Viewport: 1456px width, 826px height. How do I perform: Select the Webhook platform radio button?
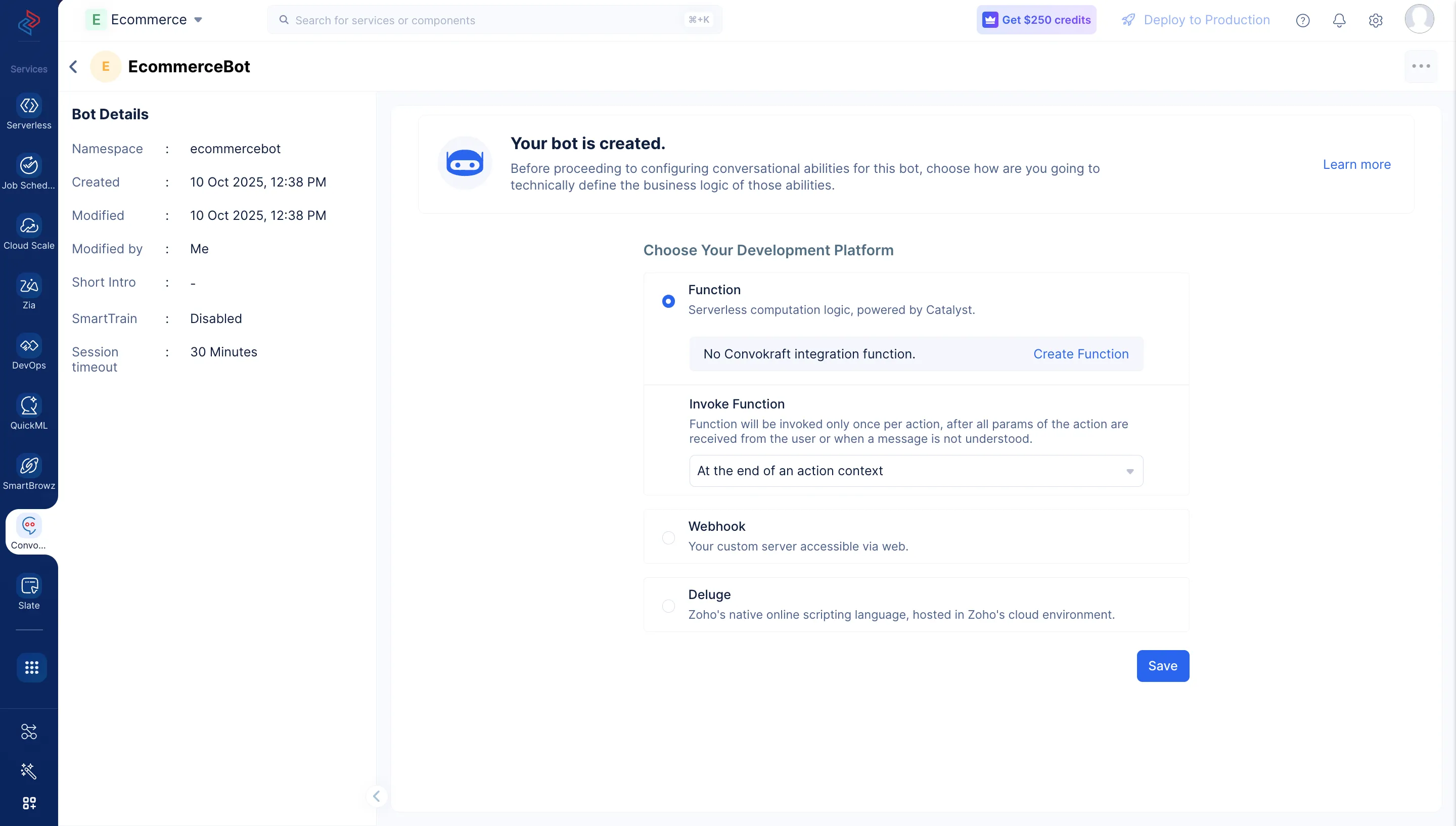tap(668, 537)
